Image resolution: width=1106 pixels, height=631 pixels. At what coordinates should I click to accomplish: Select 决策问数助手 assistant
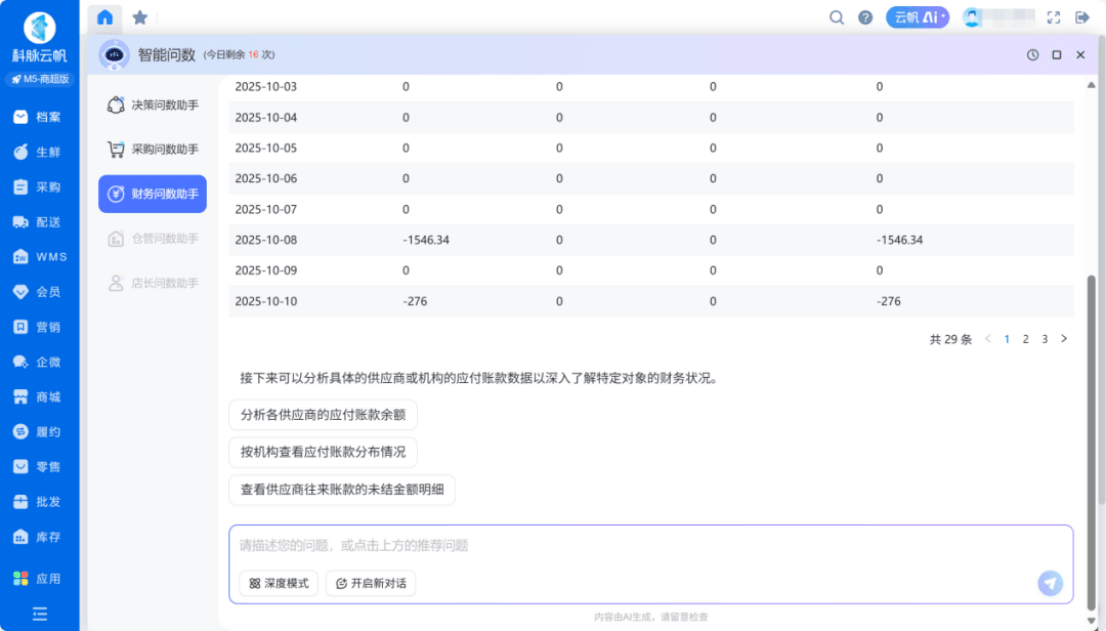coord(153,105)
